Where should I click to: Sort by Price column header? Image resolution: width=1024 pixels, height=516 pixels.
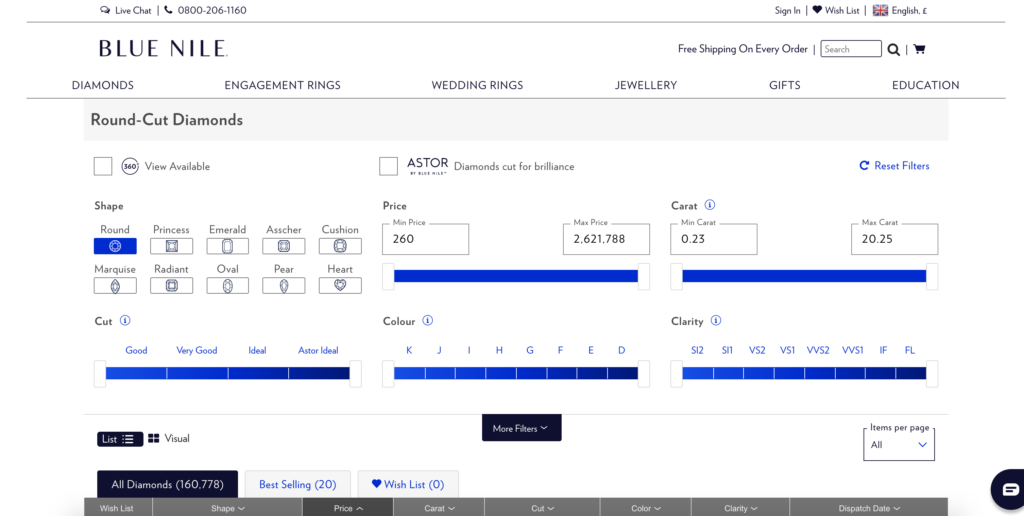pyautogui.click(x=348, y=508)
